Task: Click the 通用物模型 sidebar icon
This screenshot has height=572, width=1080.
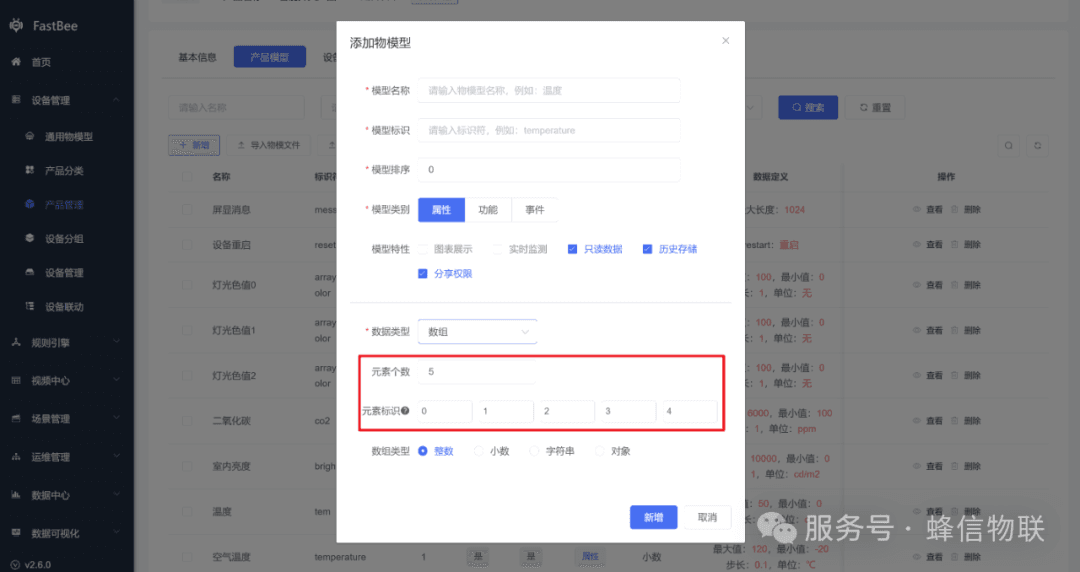Action: click(30, 136)
